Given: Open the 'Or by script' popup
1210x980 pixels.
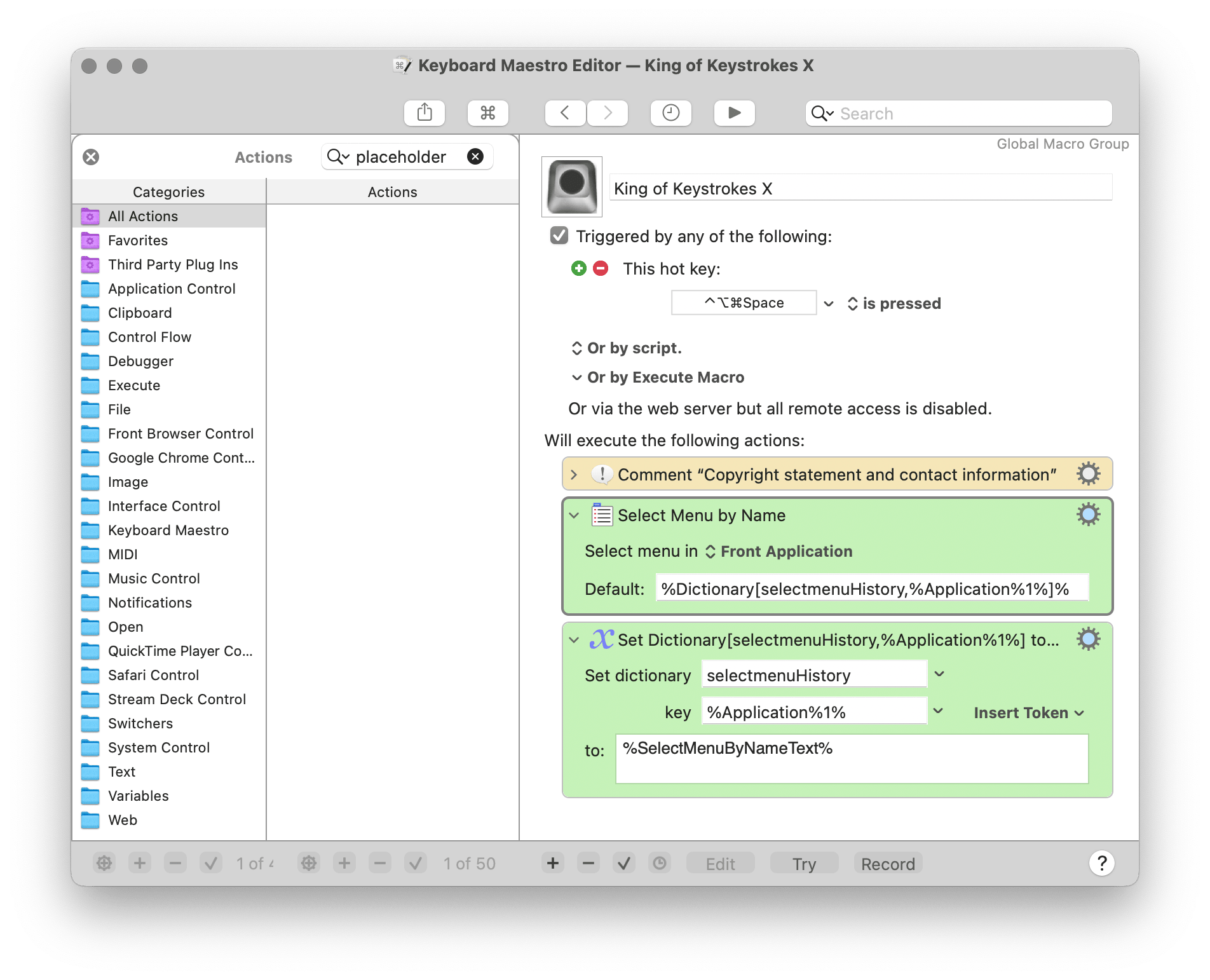Looking at the screenshot, I should [627, 348].
